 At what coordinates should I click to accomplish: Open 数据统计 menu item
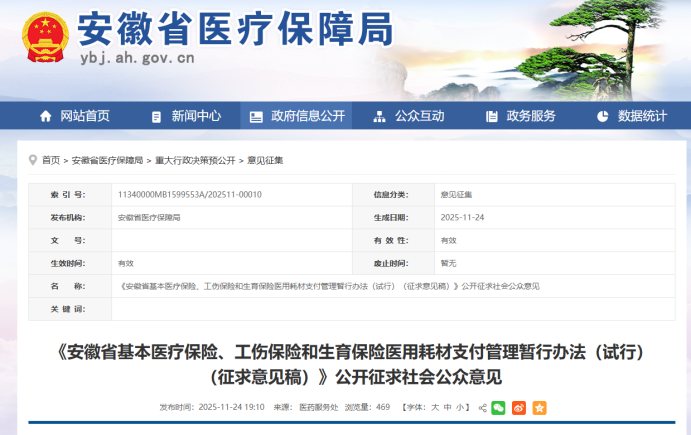point(642,116)
